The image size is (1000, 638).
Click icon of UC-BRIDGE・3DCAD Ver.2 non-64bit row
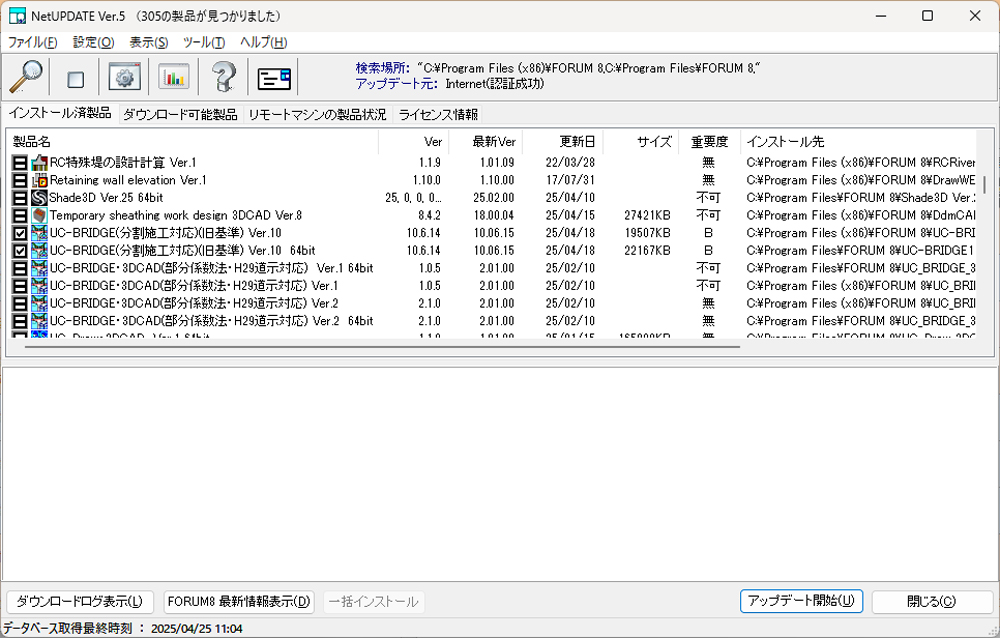tap(40, 303)
